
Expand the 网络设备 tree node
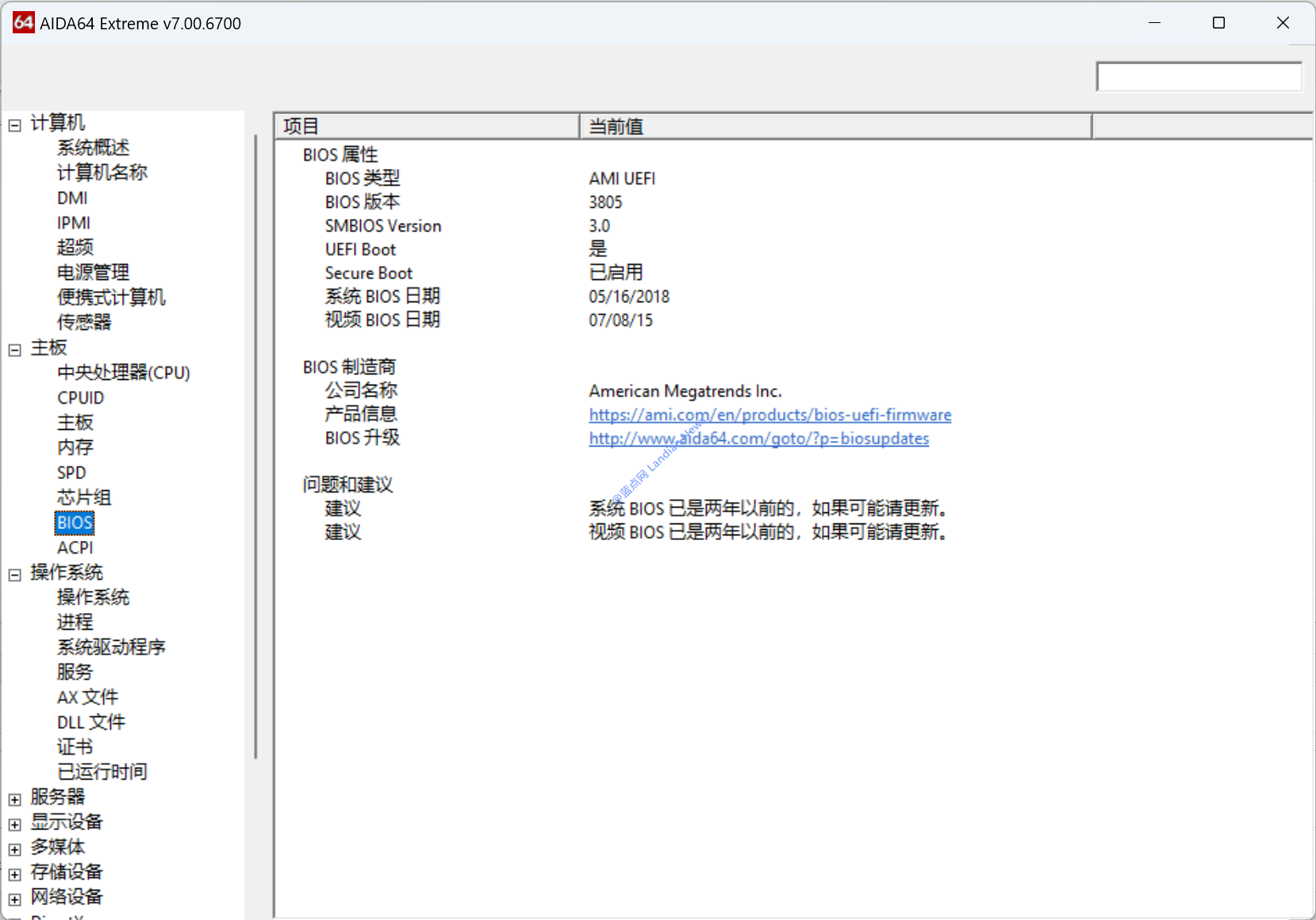[x=14, y=899]
